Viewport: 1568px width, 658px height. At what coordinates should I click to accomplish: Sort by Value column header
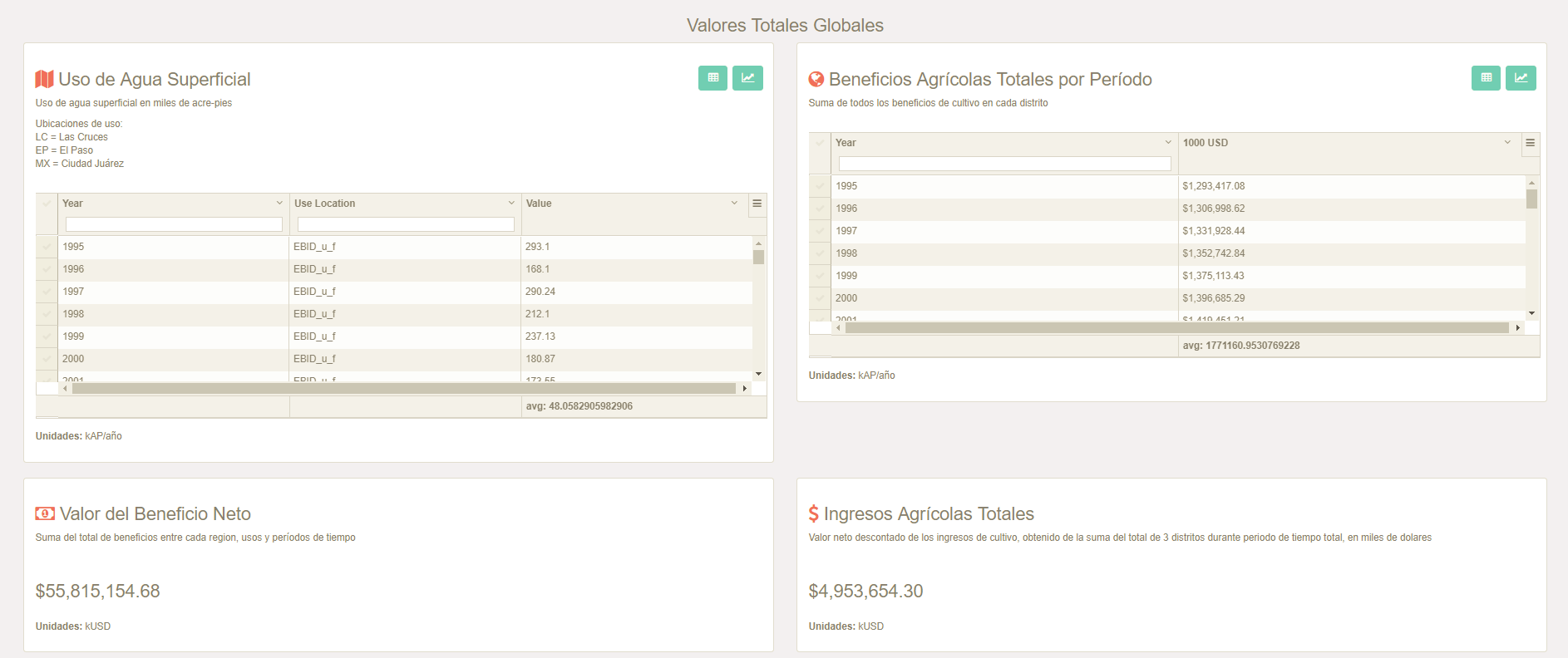point(539,204)
